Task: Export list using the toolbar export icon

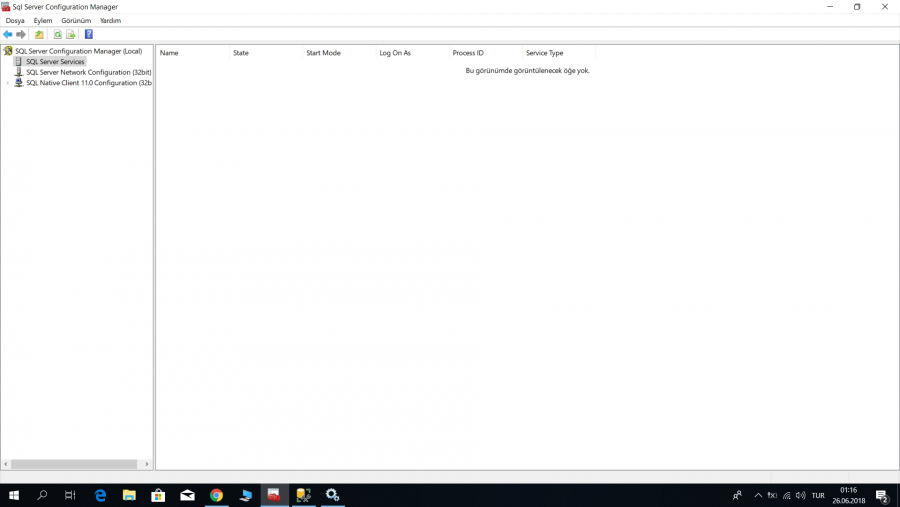Action: (71, 34)
